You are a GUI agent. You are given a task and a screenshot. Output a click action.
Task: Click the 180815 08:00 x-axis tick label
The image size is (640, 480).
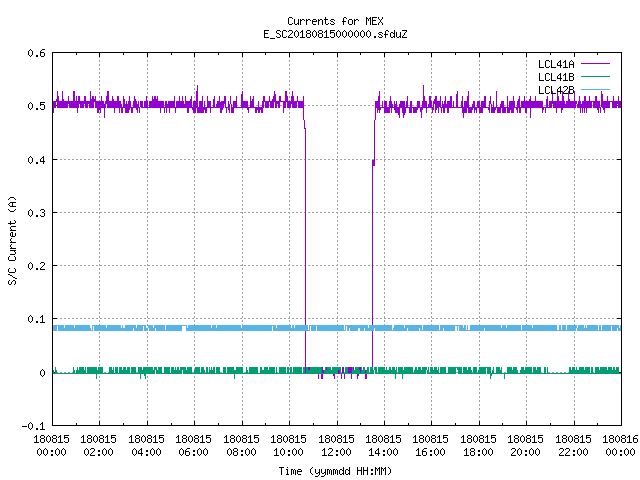point(241,446)
